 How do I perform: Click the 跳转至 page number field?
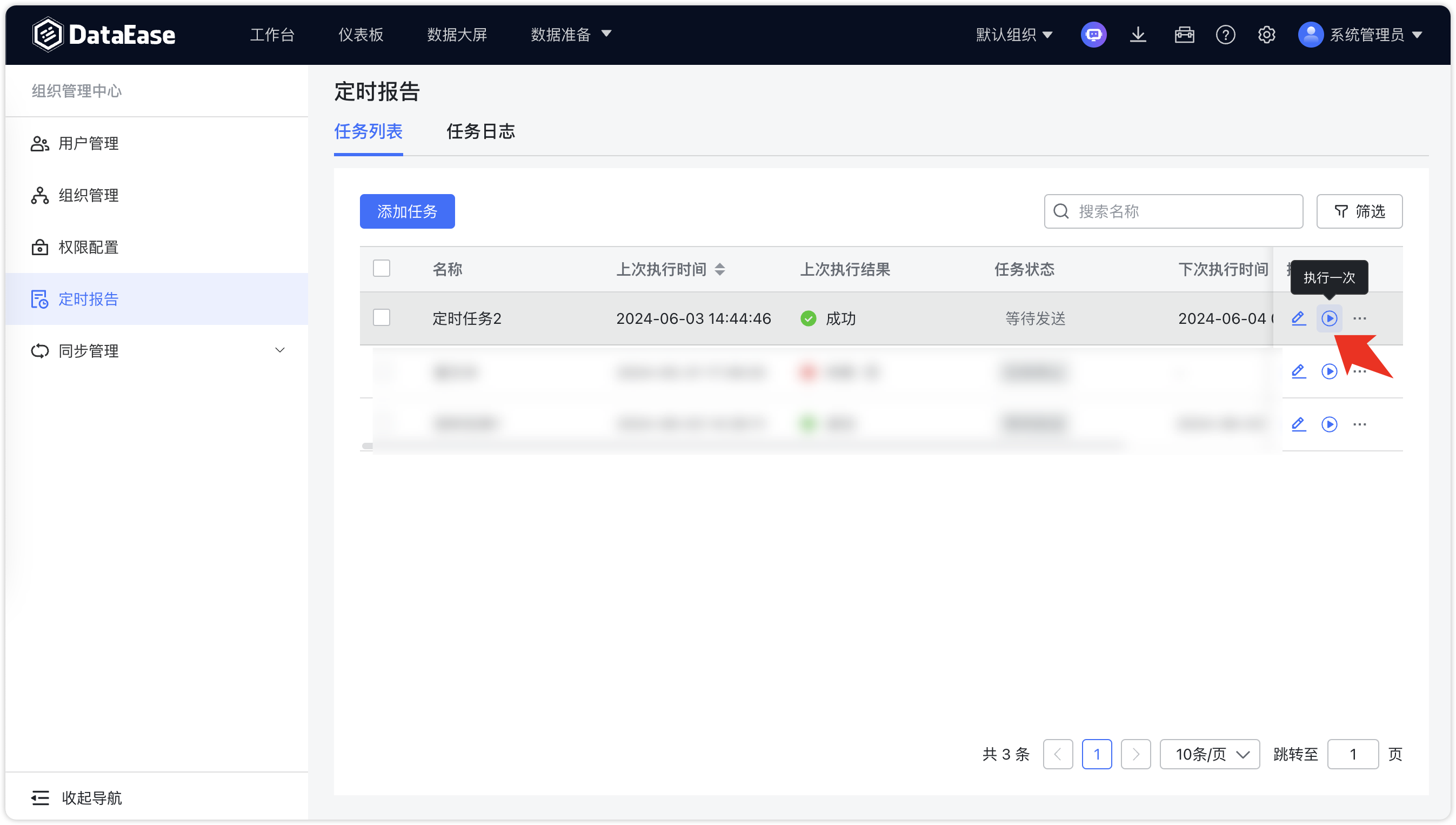tap(1352, 754)
